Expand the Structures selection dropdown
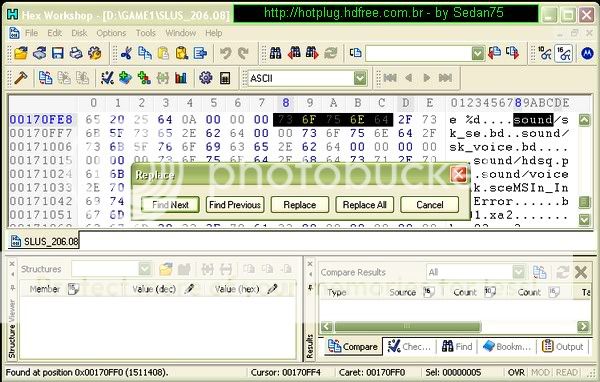Image resolution: width=600 pixels, height=382 pixels. pyautogui.click(x=145, y=269)
